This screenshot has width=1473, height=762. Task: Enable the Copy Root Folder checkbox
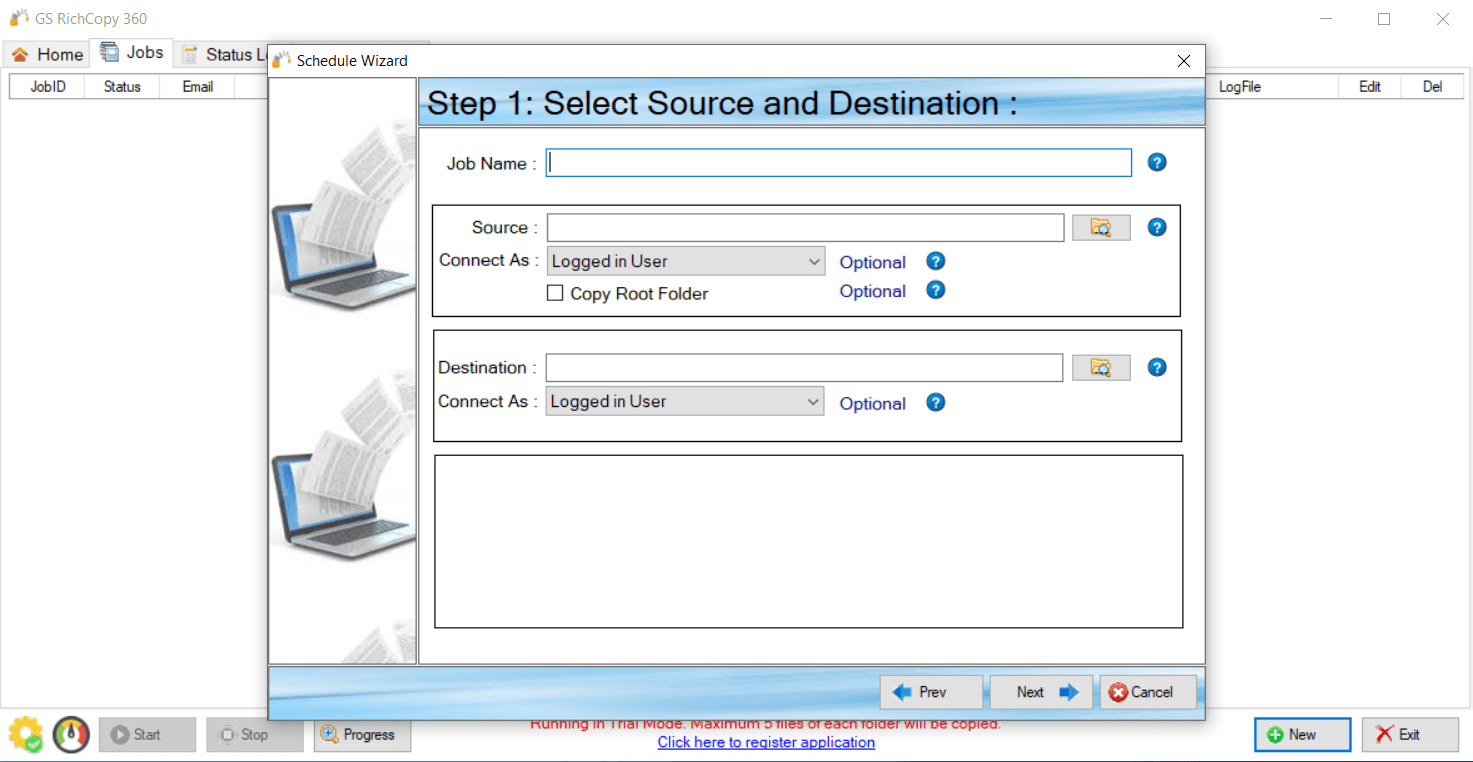click(555, 293)
